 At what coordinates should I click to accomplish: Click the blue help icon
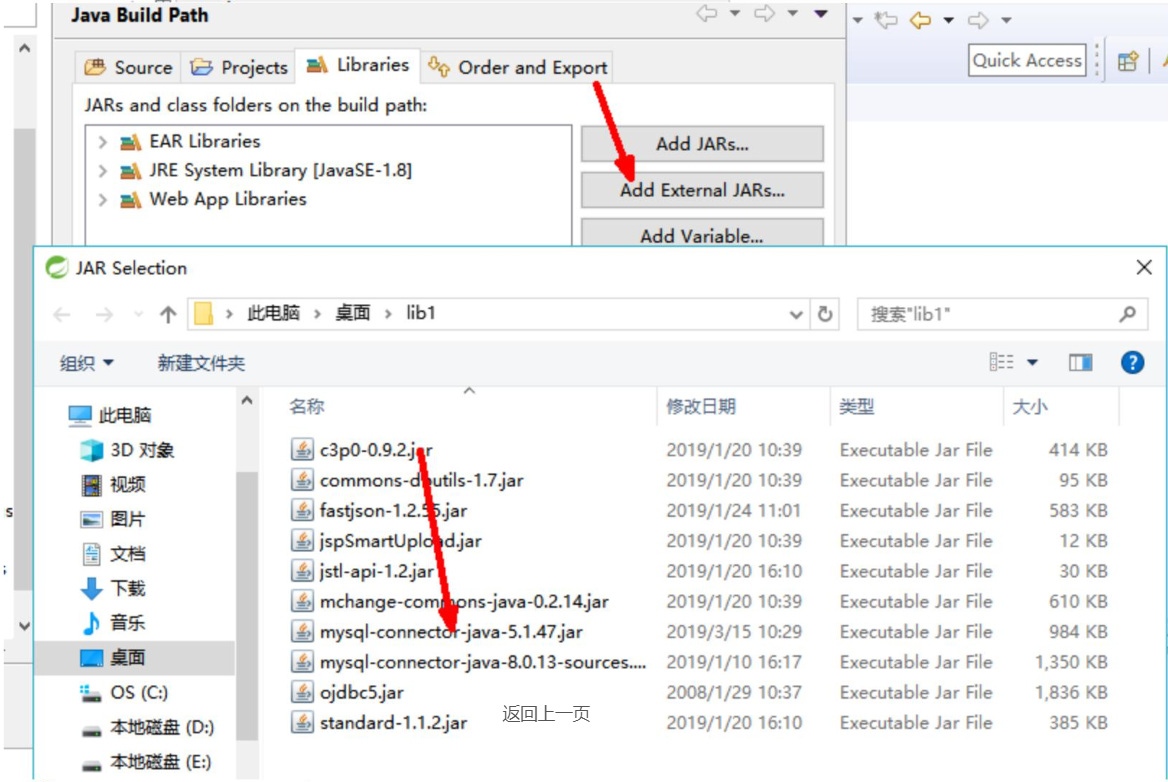(1132, 363)
